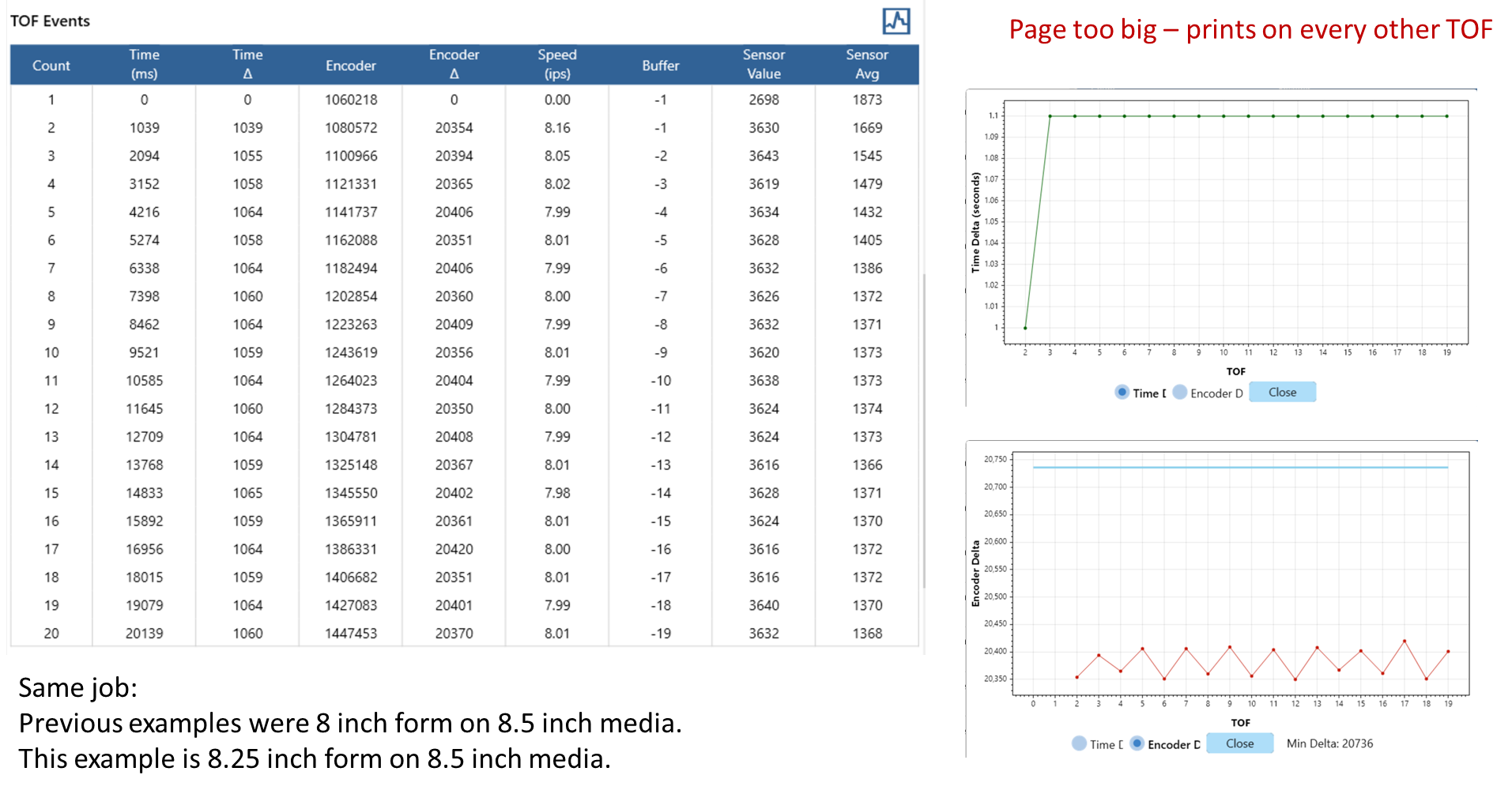Open the chart icon beside TOF Events
This screenshot has height=794, width=1512.
(x=896, y=21)
